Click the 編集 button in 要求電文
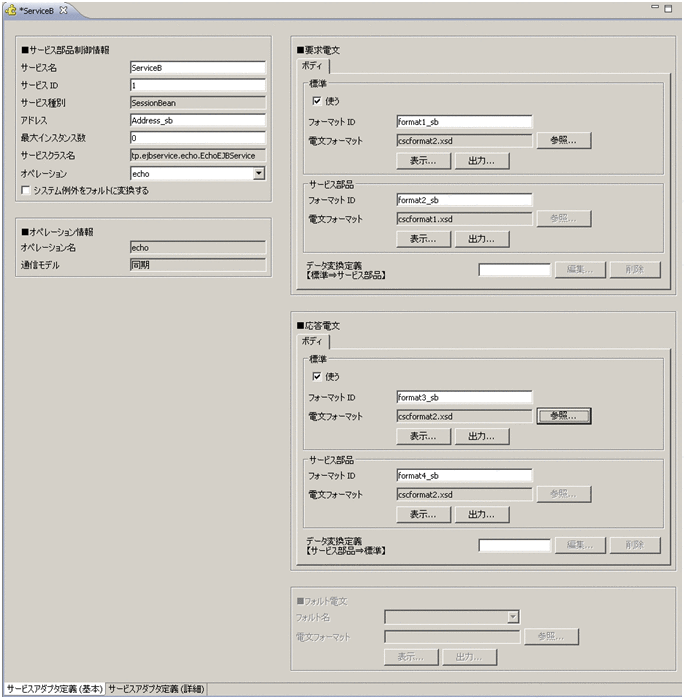The image size is (685, 700). tap(580, 270)
